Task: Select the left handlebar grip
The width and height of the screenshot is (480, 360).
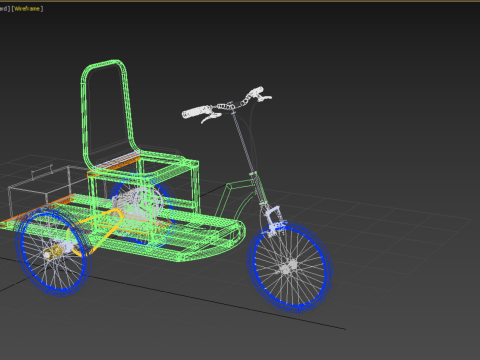Action: [x=197, y=111]
